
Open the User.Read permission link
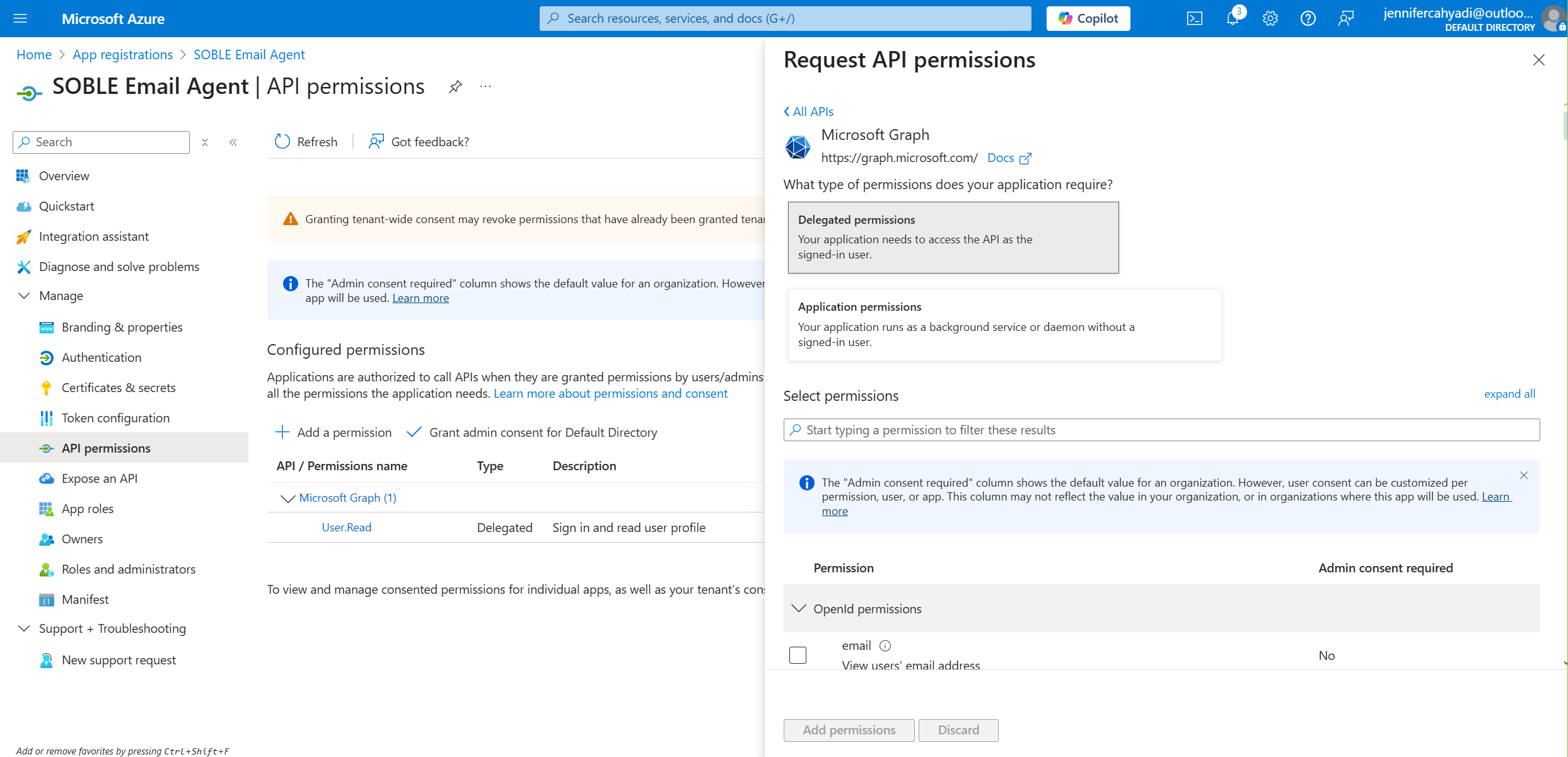point(346,528)
